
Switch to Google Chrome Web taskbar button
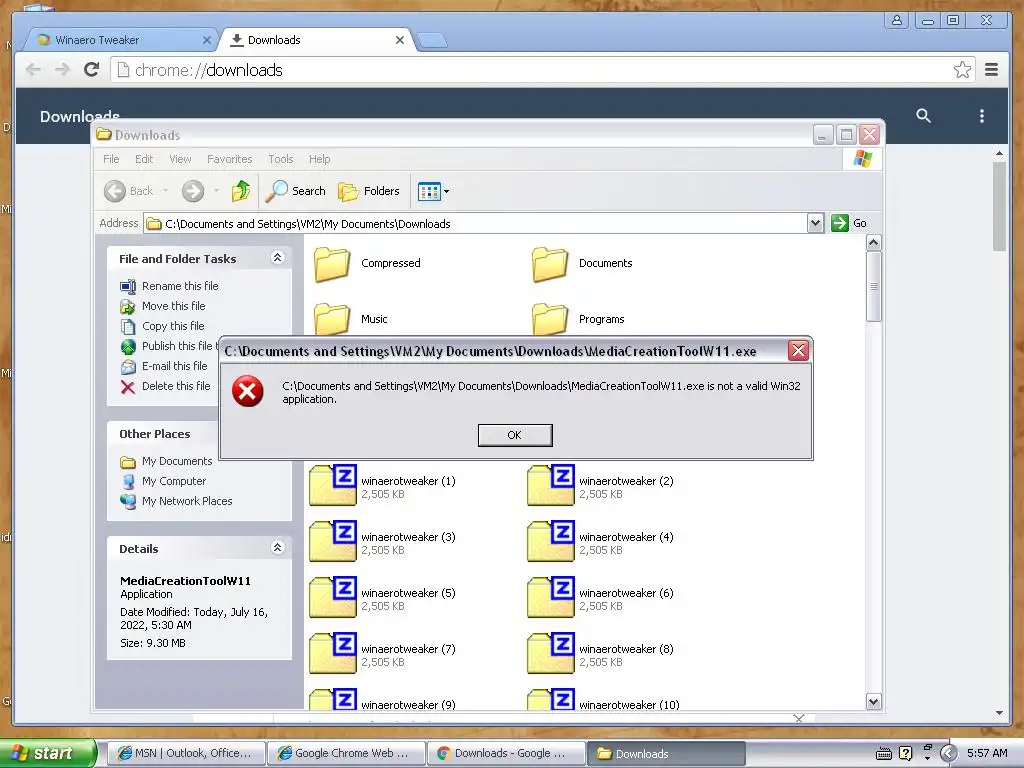tap(346, 753)
